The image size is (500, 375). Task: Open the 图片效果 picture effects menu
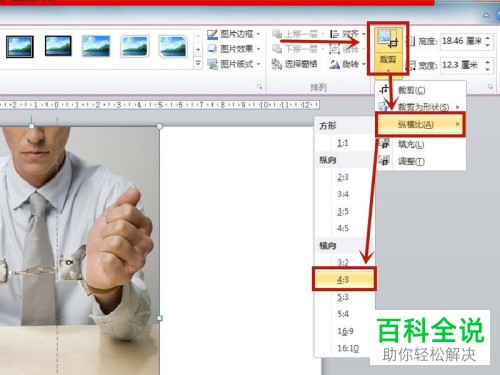(234, 49)
